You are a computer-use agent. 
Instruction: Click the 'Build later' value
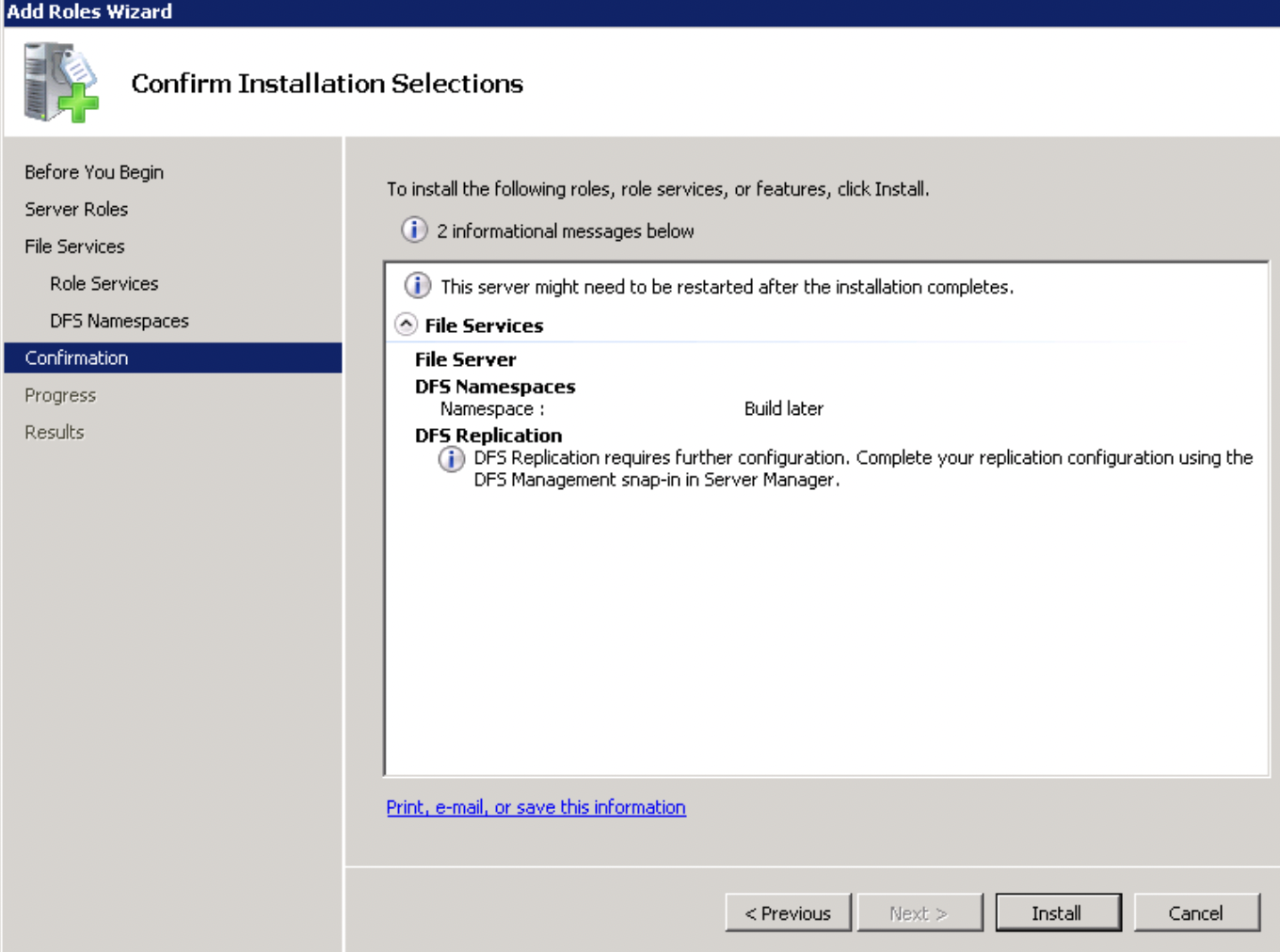[784, 408]
